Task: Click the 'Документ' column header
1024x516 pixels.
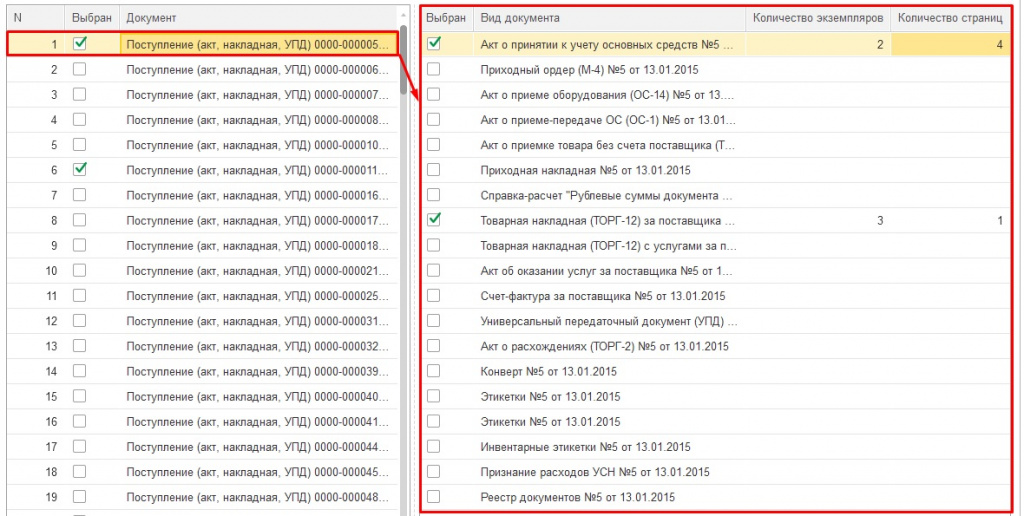Action: pyautogui.click(x=259, y=18)
